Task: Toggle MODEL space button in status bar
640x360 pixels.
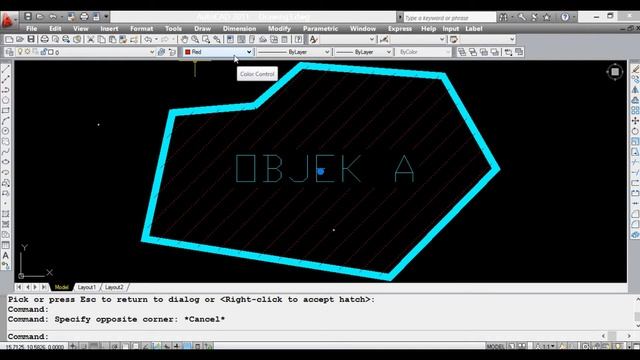Action: (495, 347)
